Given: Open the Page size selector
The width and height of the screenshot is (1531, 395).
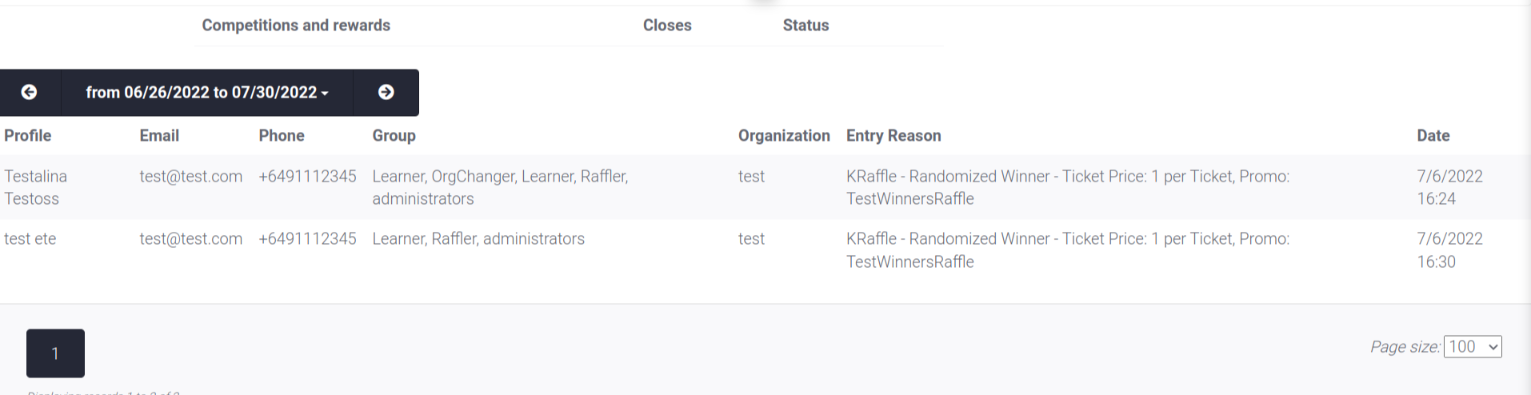Looking at the screenshot, I should tap(1473, 347).
